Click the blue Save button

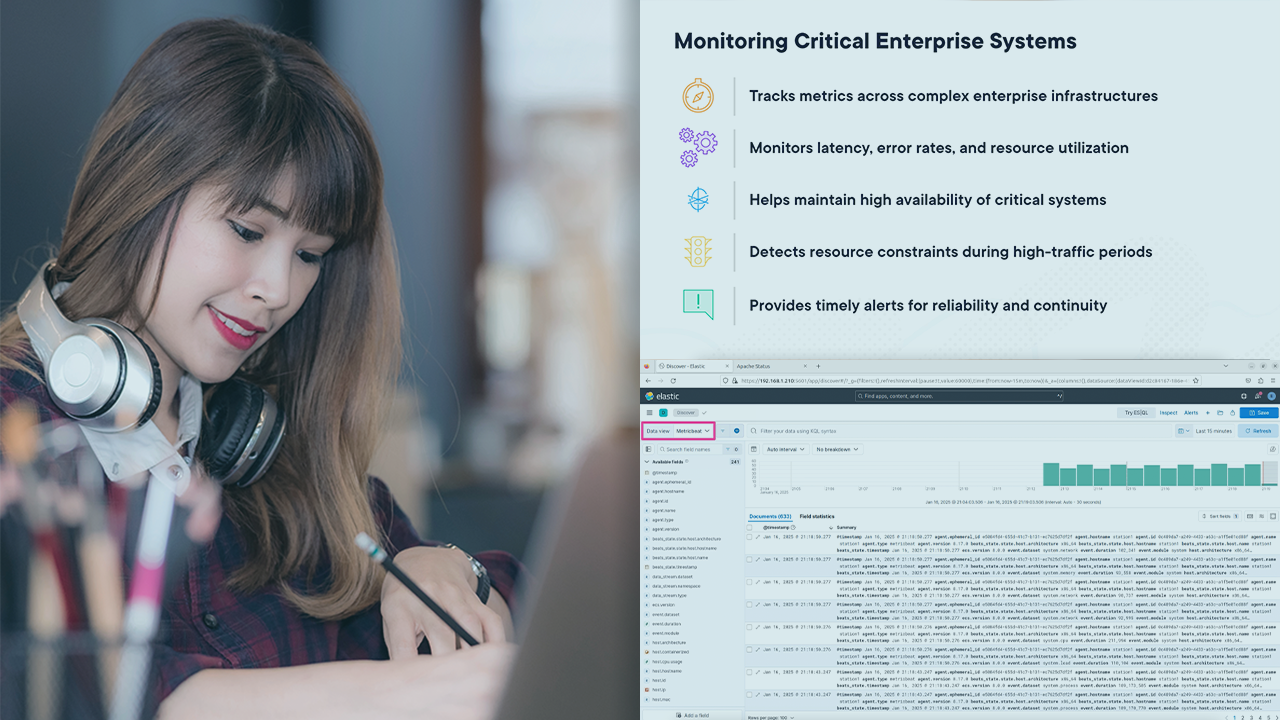(1258, 412)
